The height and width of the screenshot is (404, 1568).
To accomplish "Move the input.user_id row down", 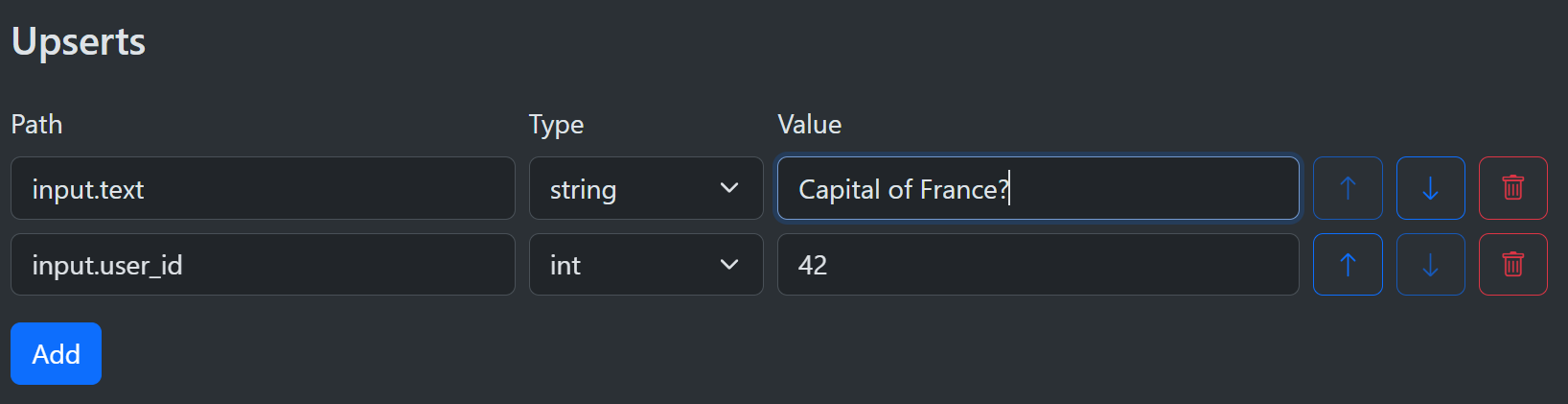I will (x=1430, y=265).
